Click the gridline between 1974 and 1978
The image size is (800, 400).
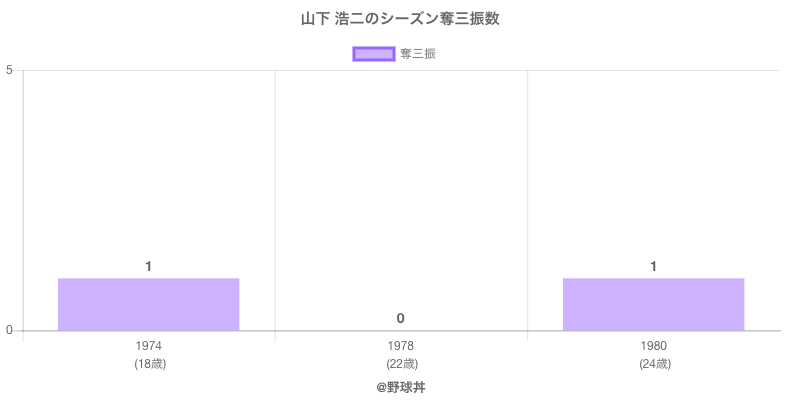(275, 200)
